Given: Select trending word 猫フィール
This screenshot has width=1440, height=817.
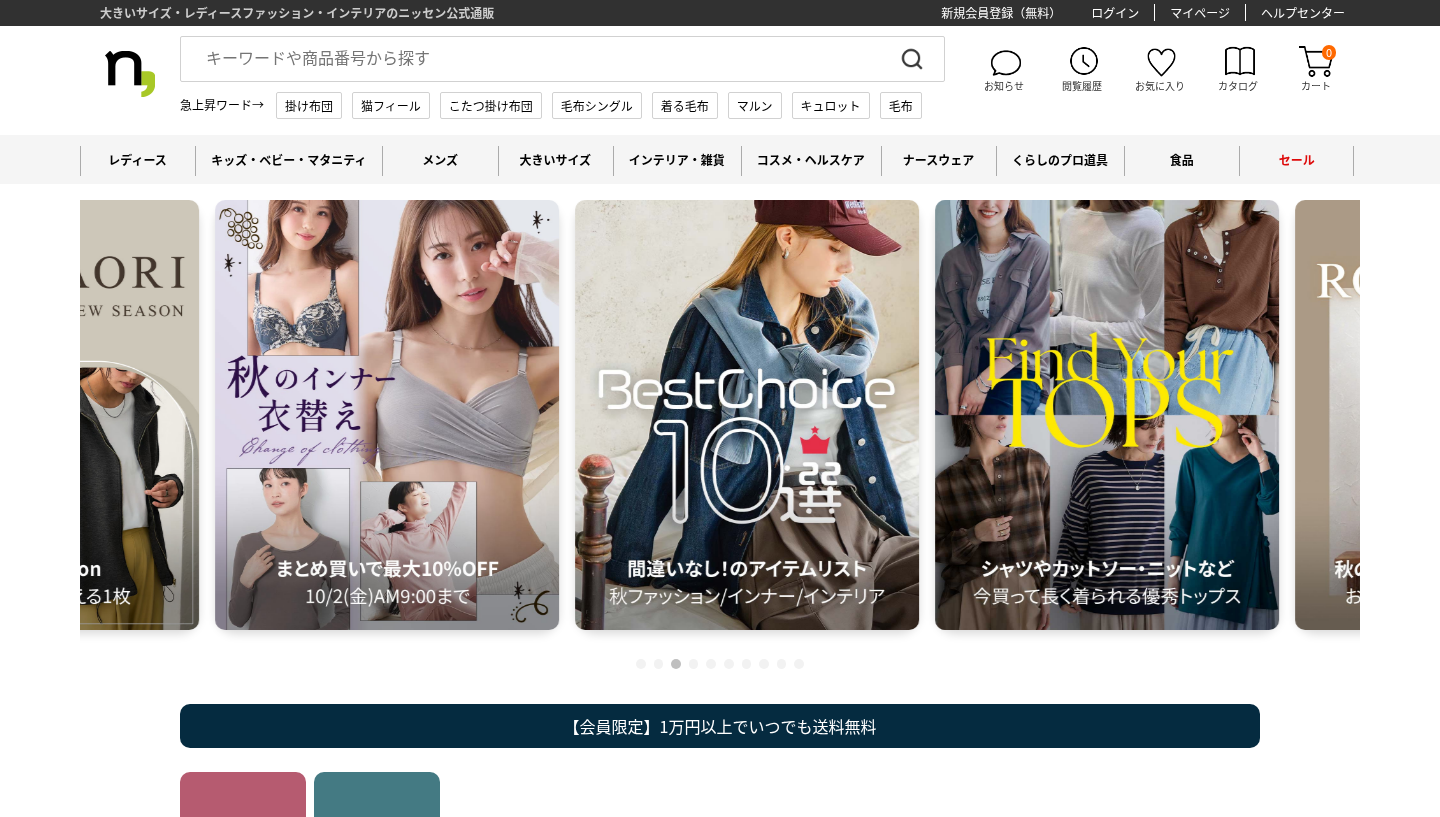Looking at the screenshot, I should pos(391,106).
